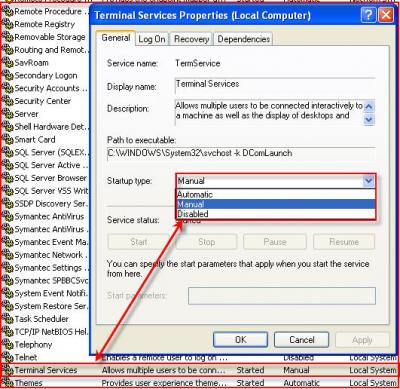This screenshot has height=389, width=400.
Task: Click the Apply button
Action: tap(362, 340)
